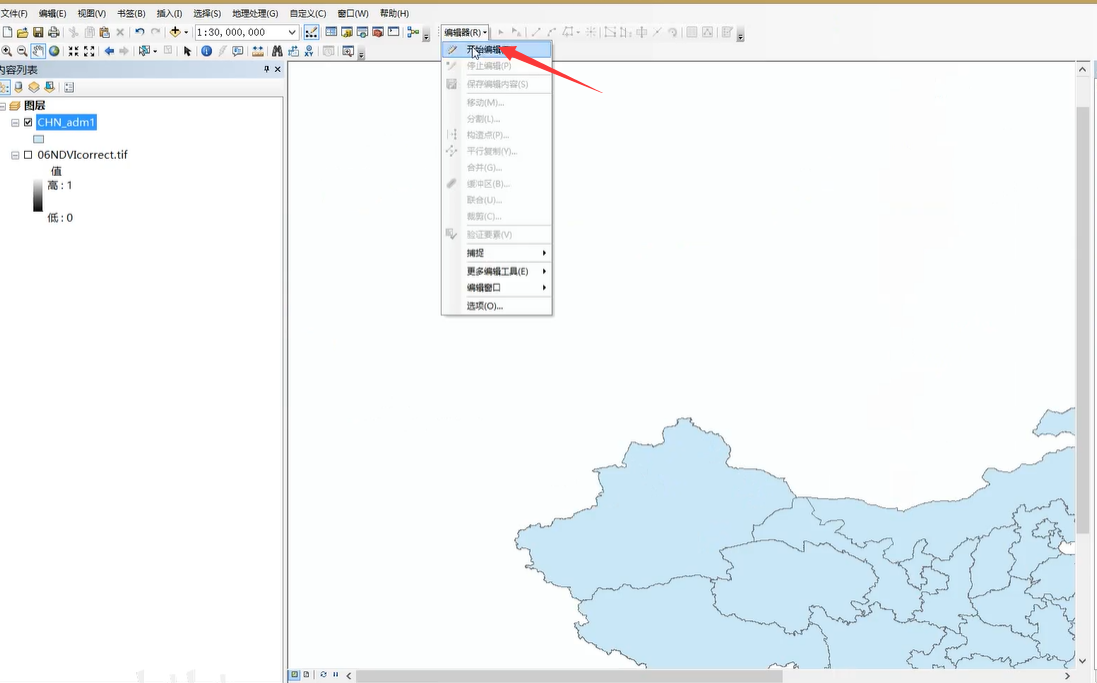The image size is (1097, 683).
Task: Select the CHN_adm1 layer name
Action: click(x=66, y=122)
